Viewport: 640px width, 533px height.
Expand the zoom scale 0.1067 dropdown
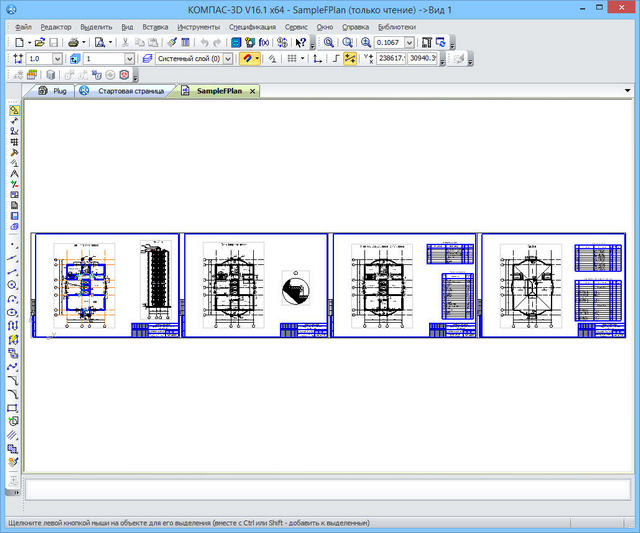pos(409,43)
